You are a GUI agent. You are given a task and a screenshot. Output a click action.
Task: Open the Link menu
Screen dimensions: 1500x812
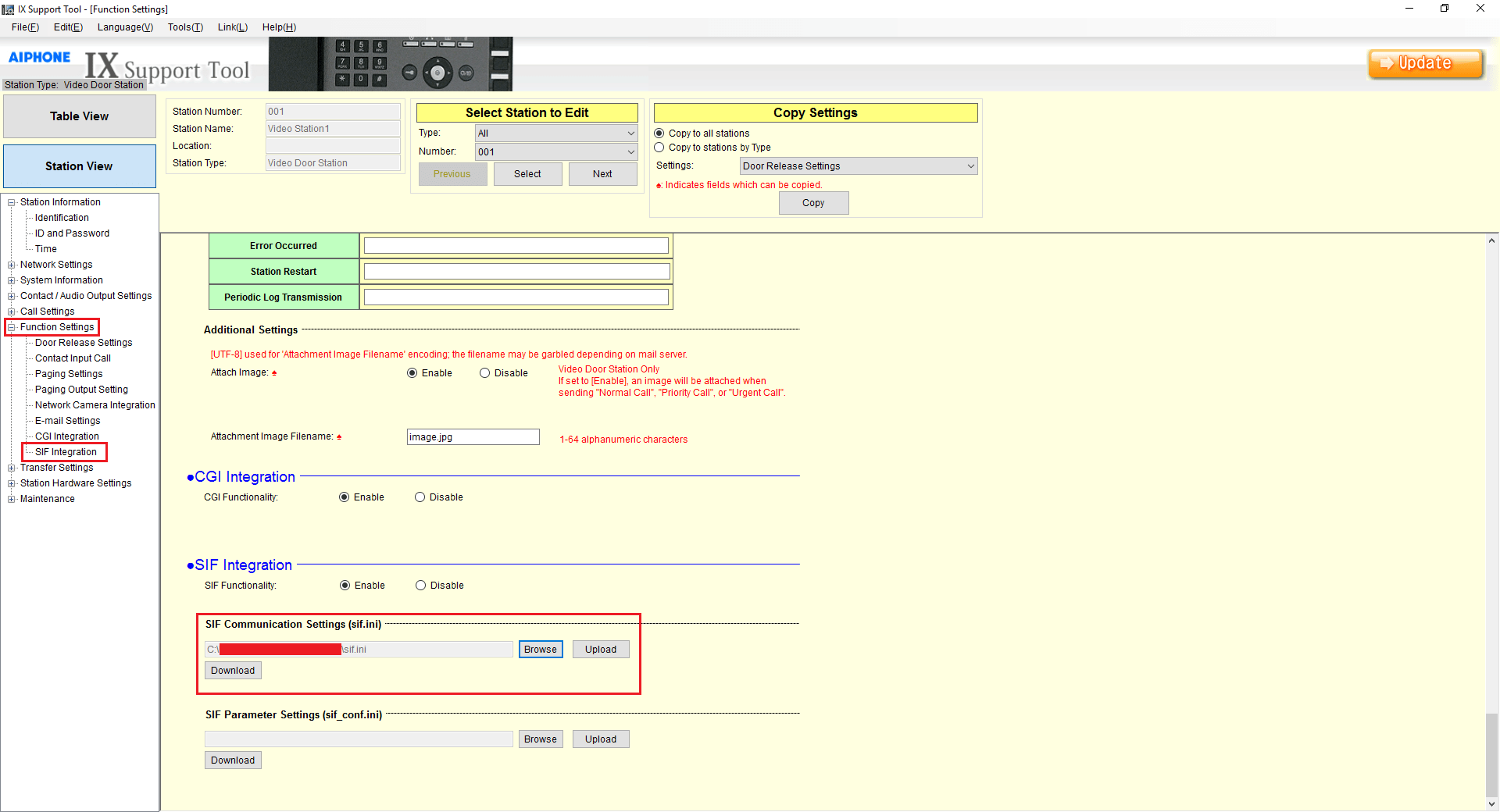coord(233,27)
